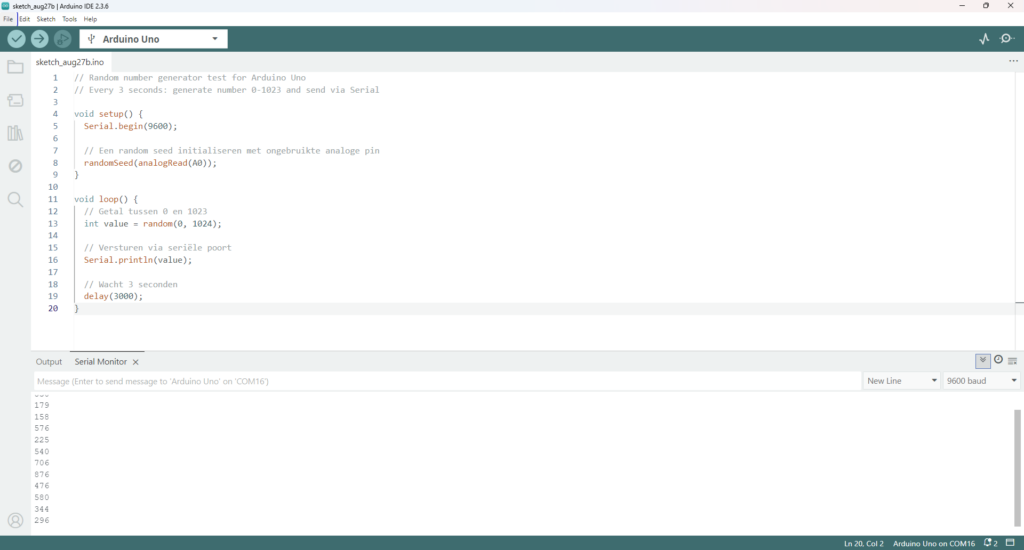
Task: Open the 9600 baud rate dropdown
Action: (x=982, y=381)
